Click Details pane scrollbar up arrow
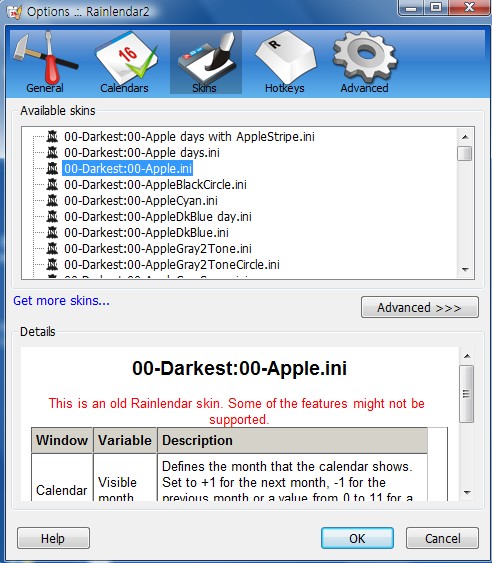Screen dimensions: 492x563 coord(467,356)
